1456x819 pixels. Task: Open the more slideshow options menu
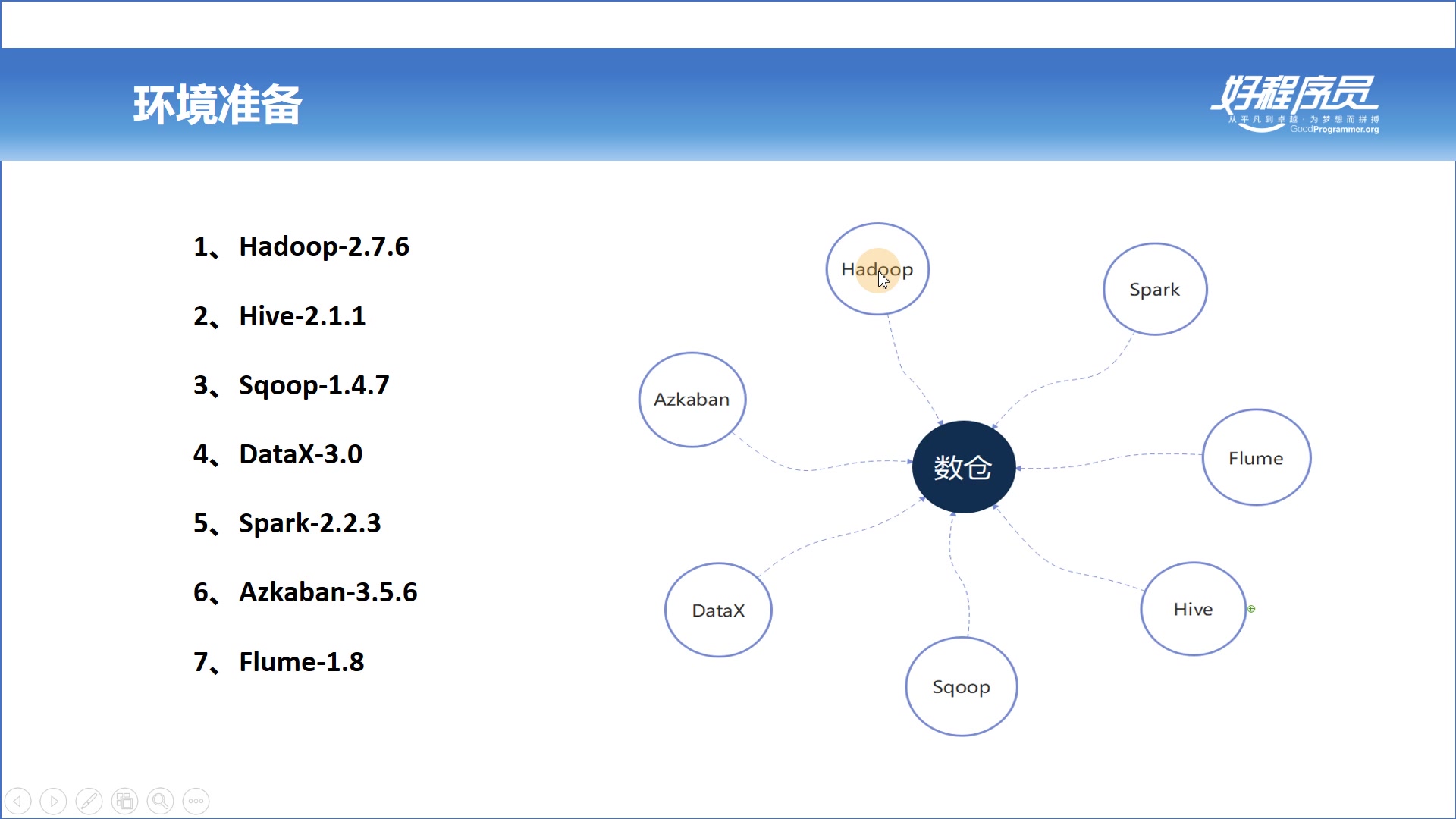196,801
